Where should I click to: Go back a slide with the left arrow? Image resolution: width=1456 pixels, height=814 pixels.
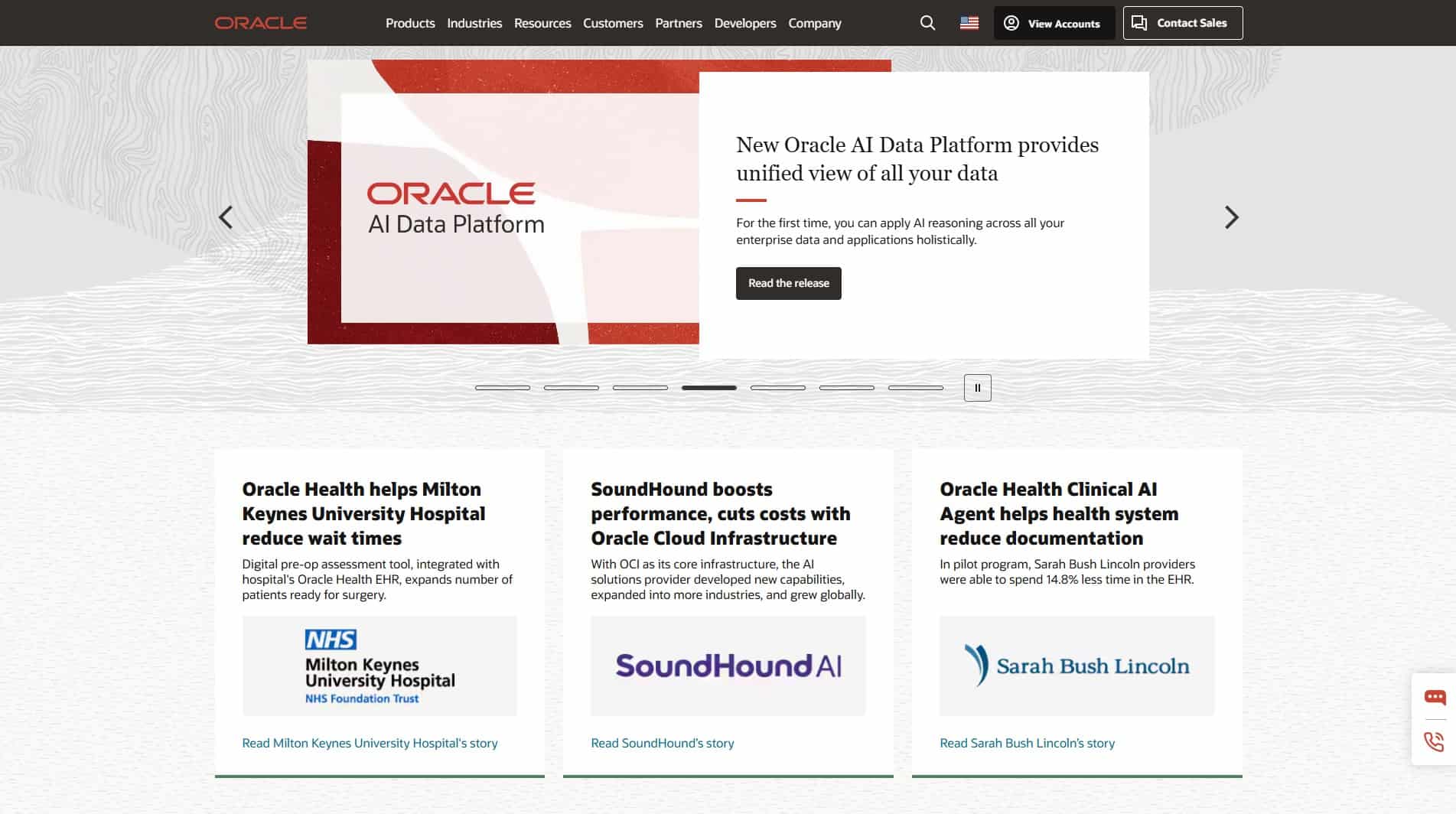pos(226,217)
